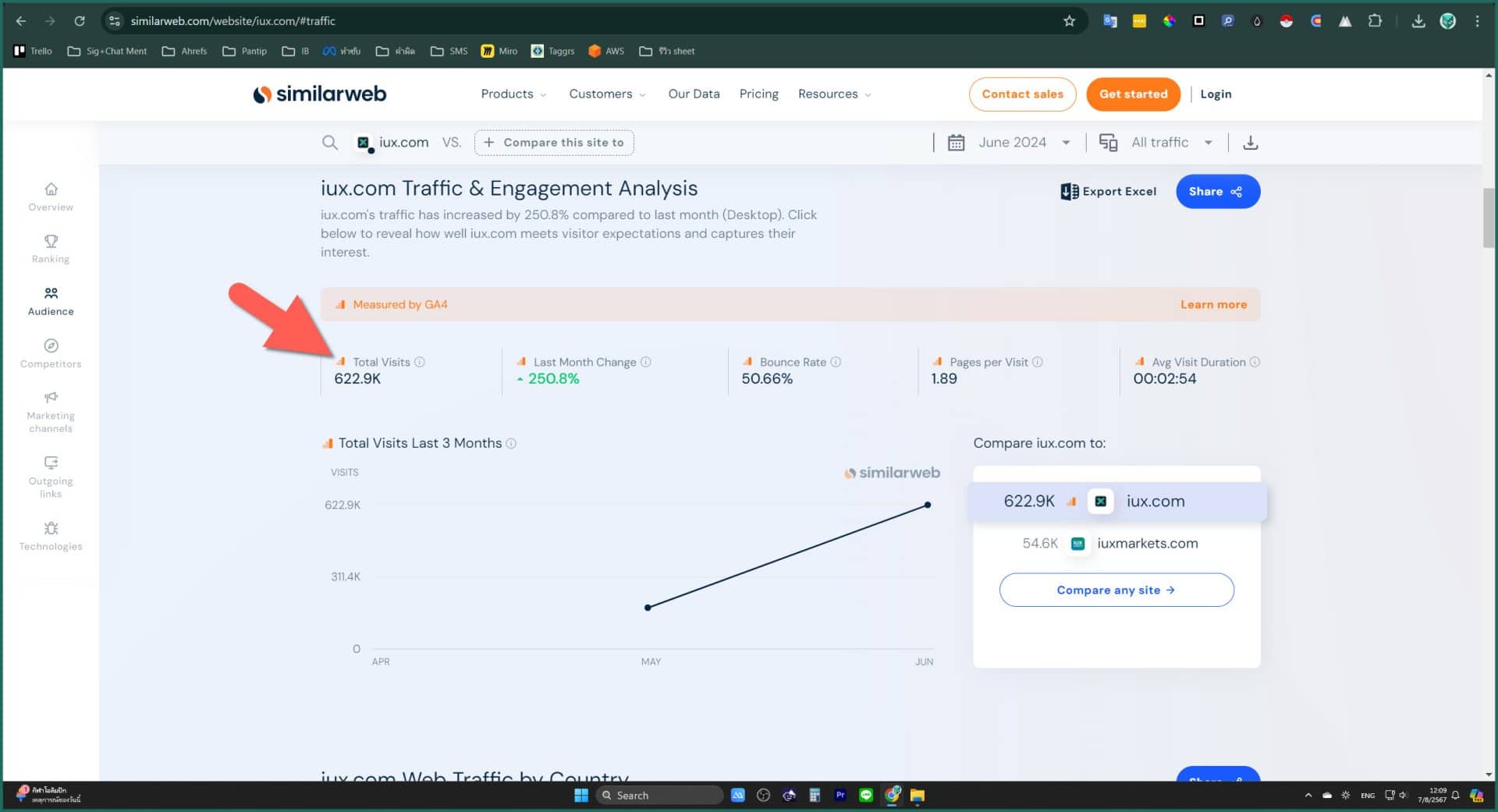Viewport: 1498px width, 812px height.
Task: Click Get started button
Action: [1133, 94]
